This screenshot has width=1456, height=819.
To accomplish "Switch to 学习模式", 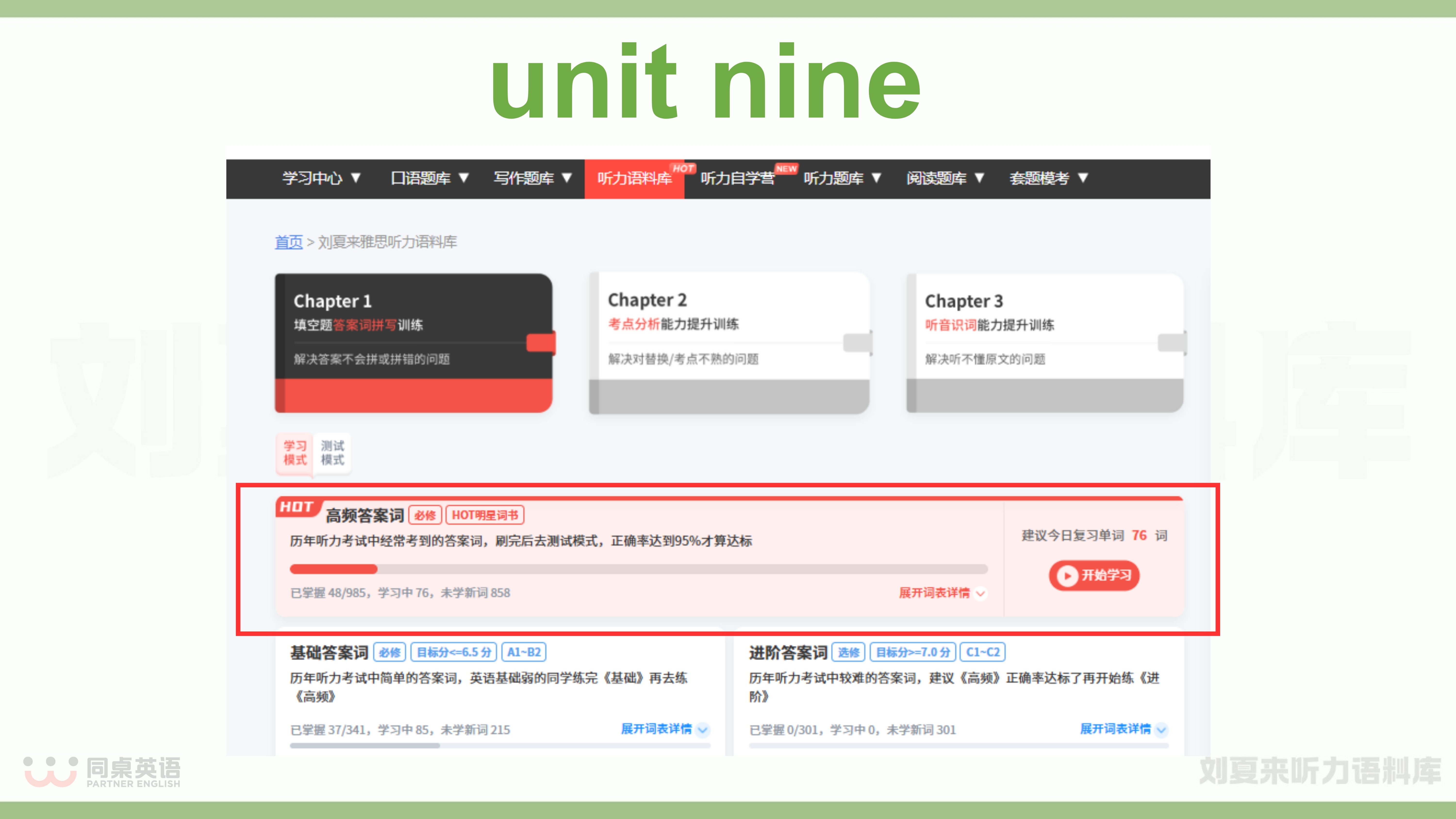I will point(295,453).
